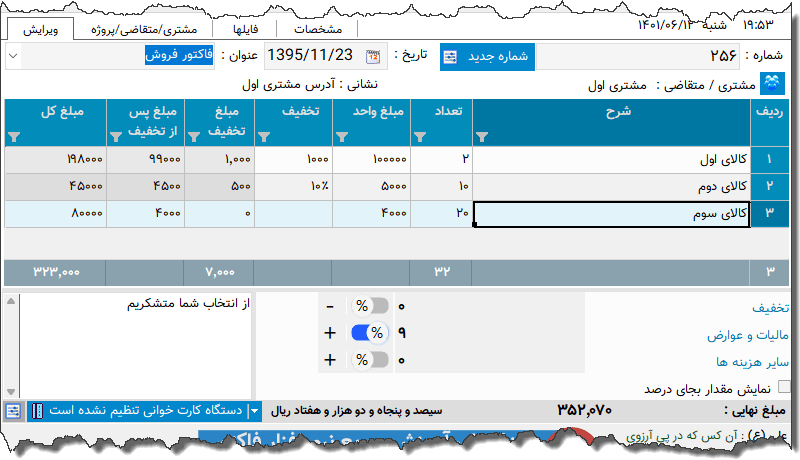
Task: Click the settings icon beside card reader bar
Action: [13, 411]
